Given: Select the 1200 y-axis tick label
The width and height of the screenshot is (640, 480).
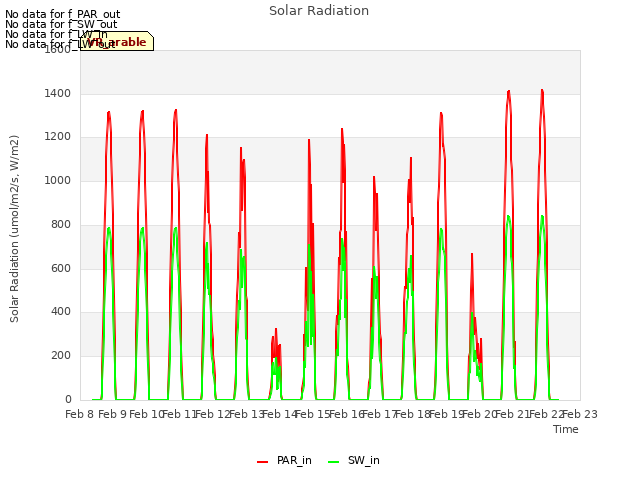Looking at the screenshot, I should tap(58, 137).
